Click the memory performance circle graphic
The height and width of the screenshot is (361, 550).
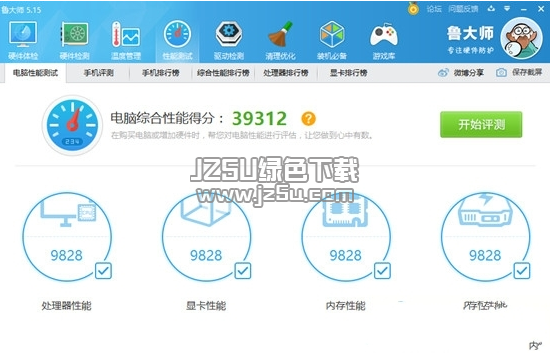346,236
